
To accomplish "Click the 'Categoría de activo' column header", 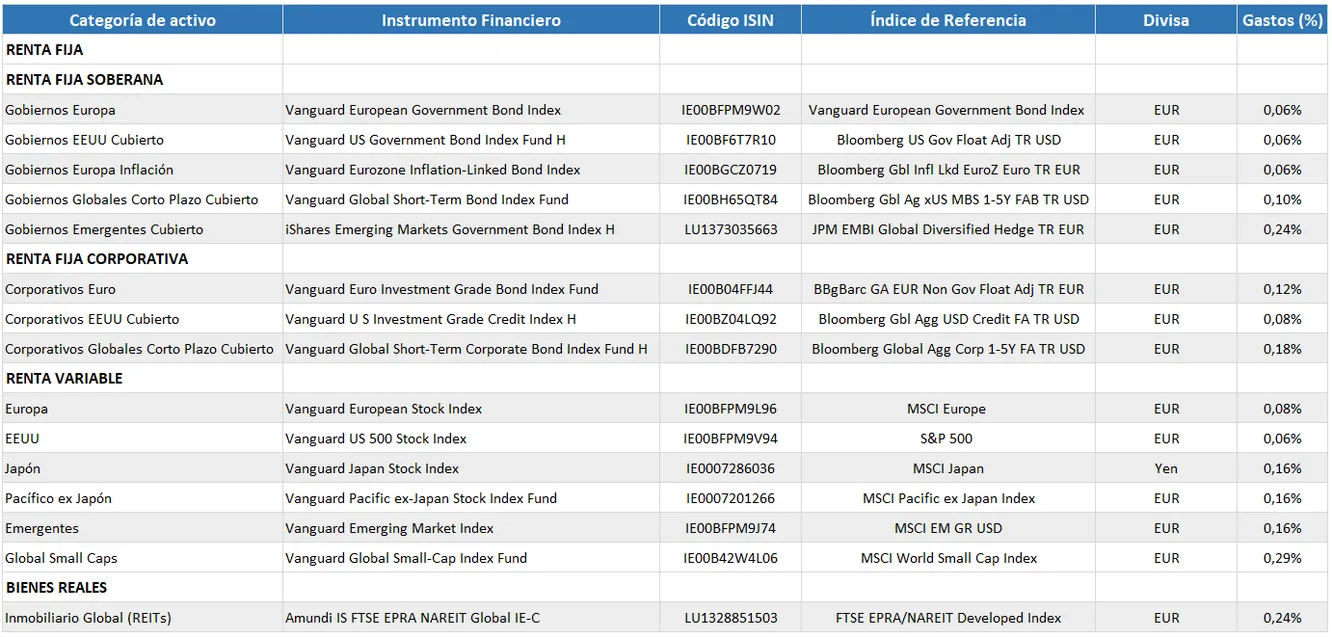I will click(143, 20).
